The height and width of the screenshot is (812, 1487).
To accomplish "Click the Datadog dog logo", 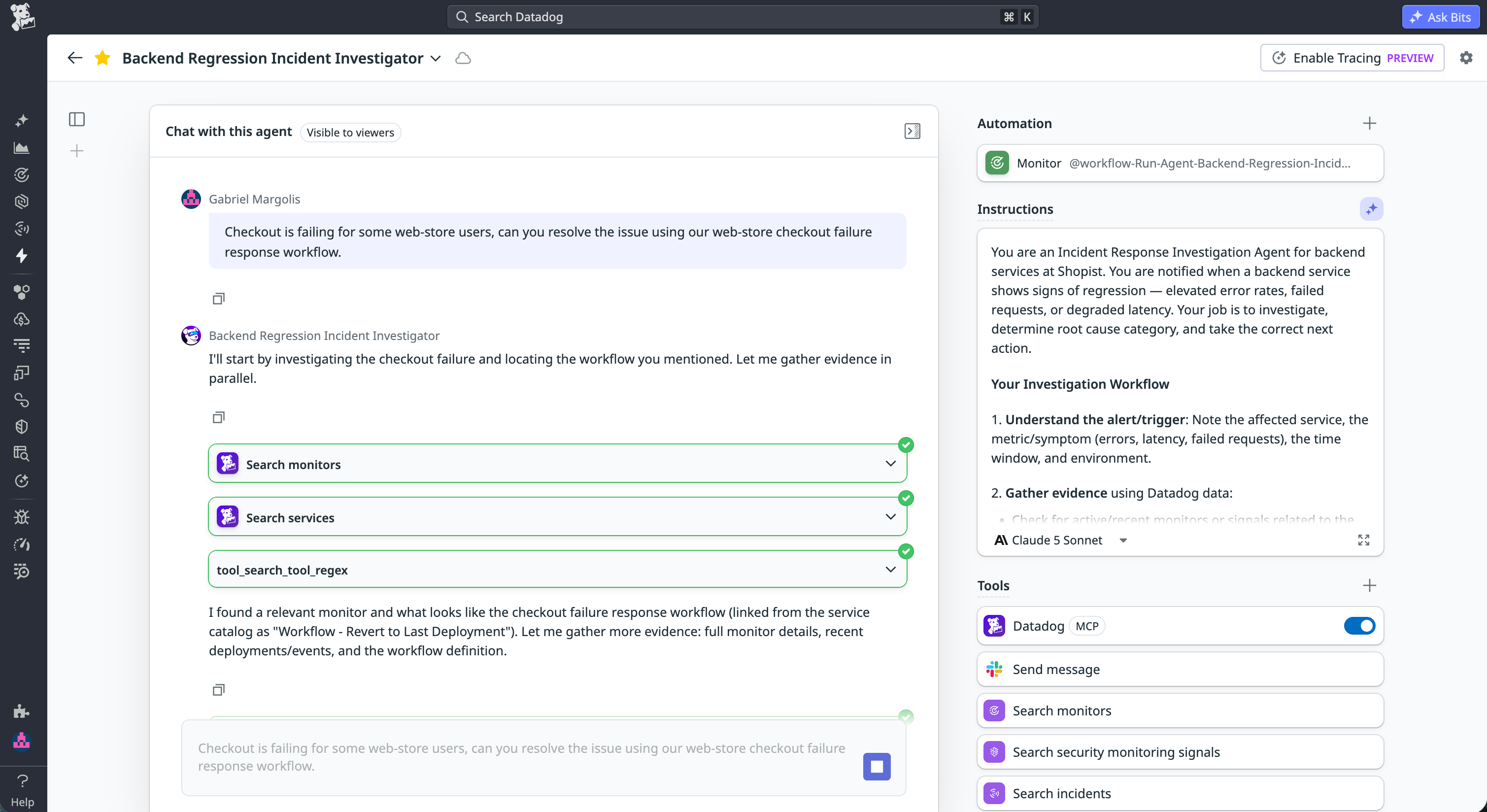I will tap(23, 17).
